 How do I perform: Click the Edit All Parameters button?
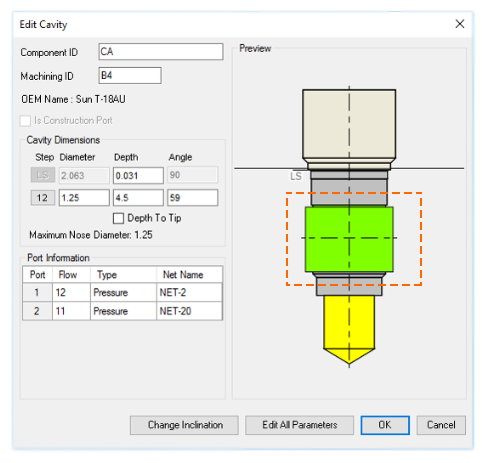point(299,425)
